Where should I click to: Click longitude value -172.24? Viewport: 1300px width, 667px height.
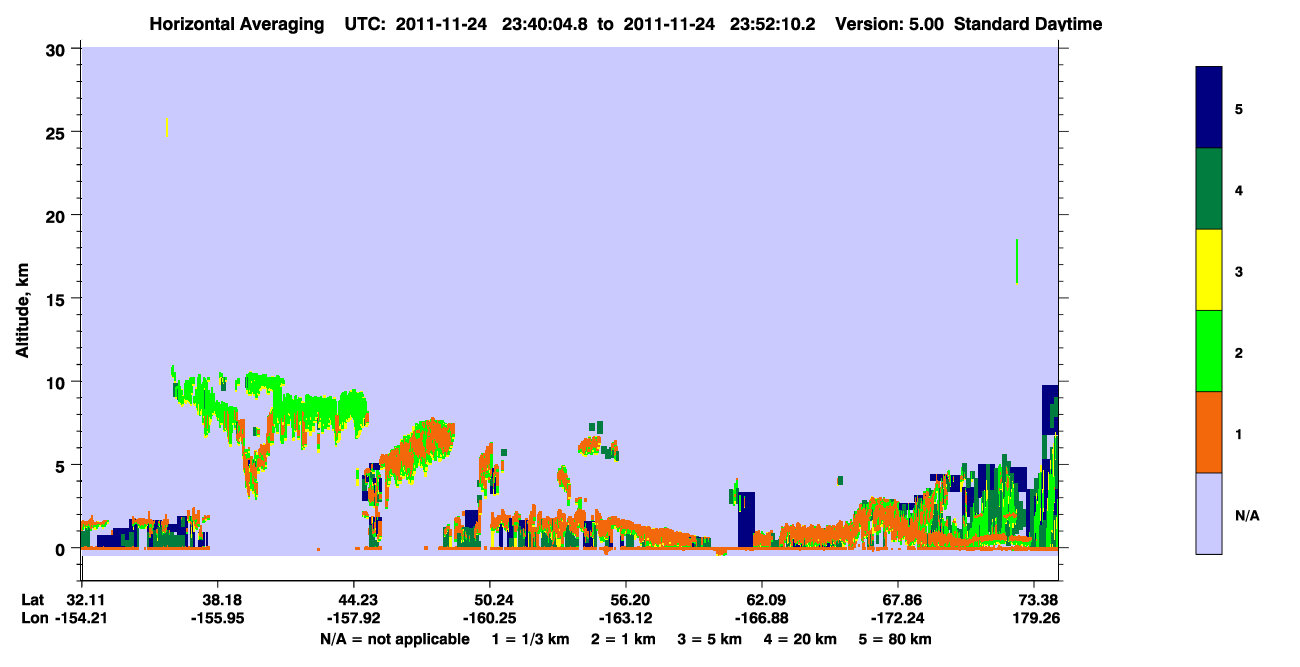click(898, 619)
